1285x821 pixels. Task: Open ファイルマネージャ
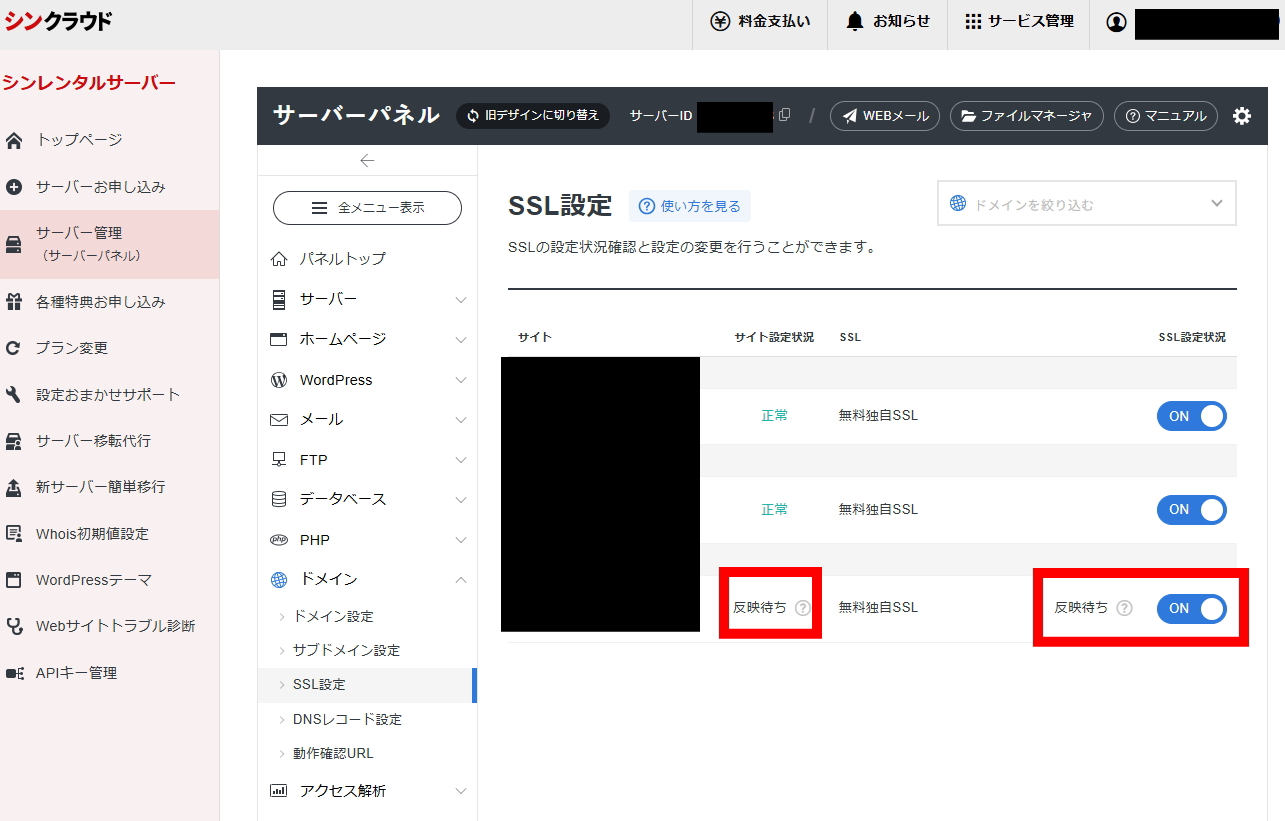(1026, 116)
